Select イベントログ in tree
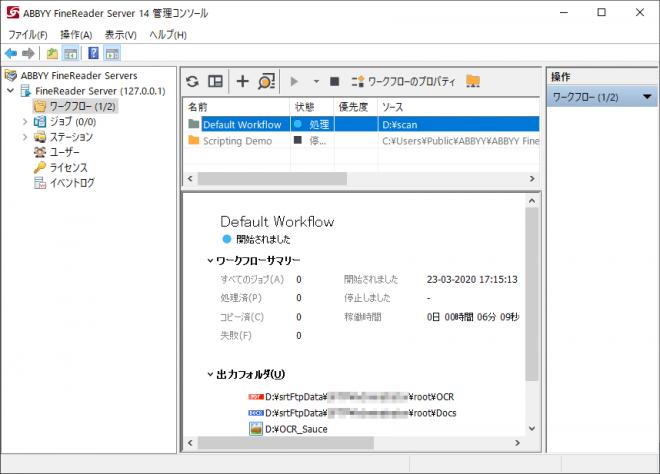Image resolution: width=660 pixels, height=474 pixels. [x=72, y=183]
